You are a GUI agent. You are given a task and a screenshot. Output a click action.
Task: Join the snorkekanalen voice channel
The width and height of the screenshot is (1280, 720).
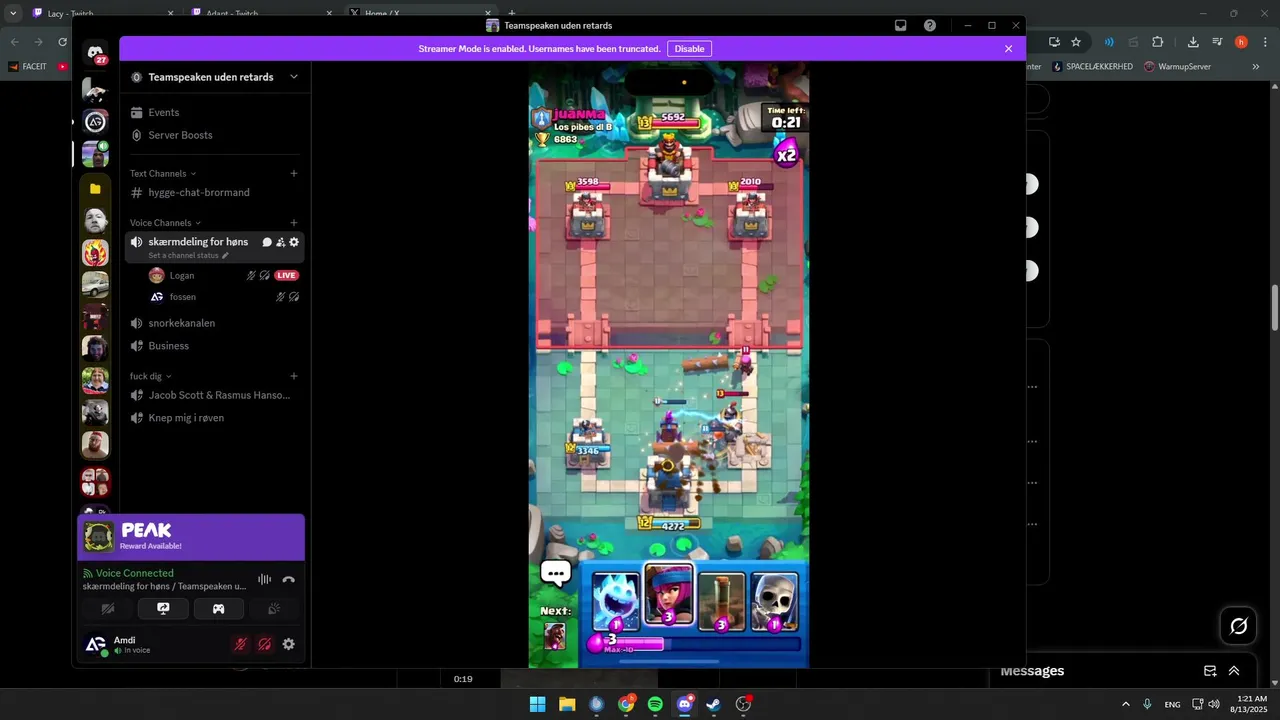182,323
